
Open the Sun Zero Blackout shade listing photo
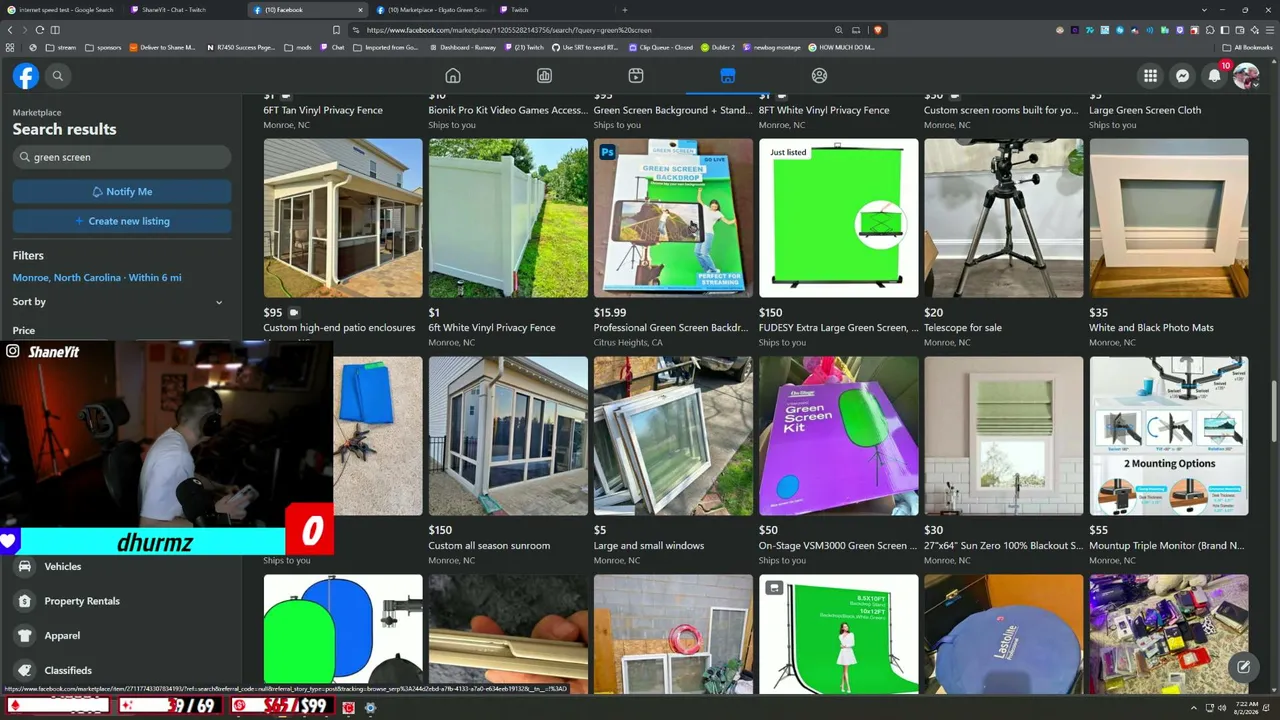tap(1003, 436)
